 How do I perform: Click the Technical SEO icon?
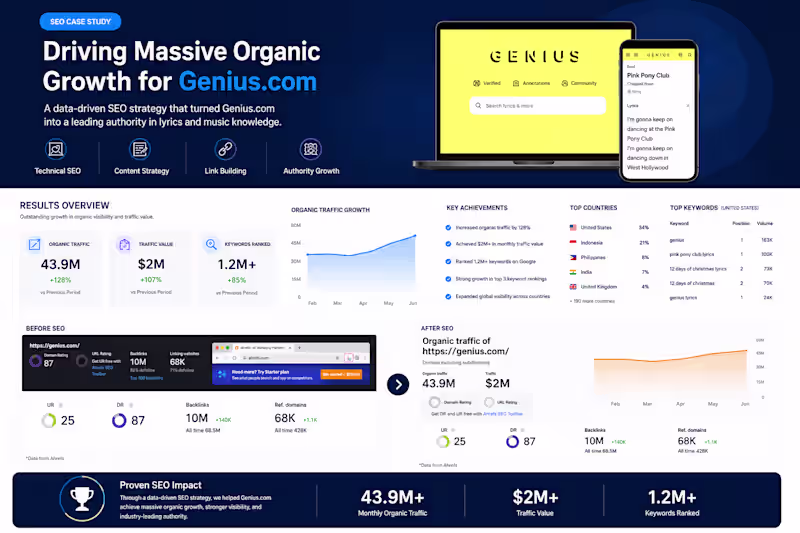click(x=56, y=149)
